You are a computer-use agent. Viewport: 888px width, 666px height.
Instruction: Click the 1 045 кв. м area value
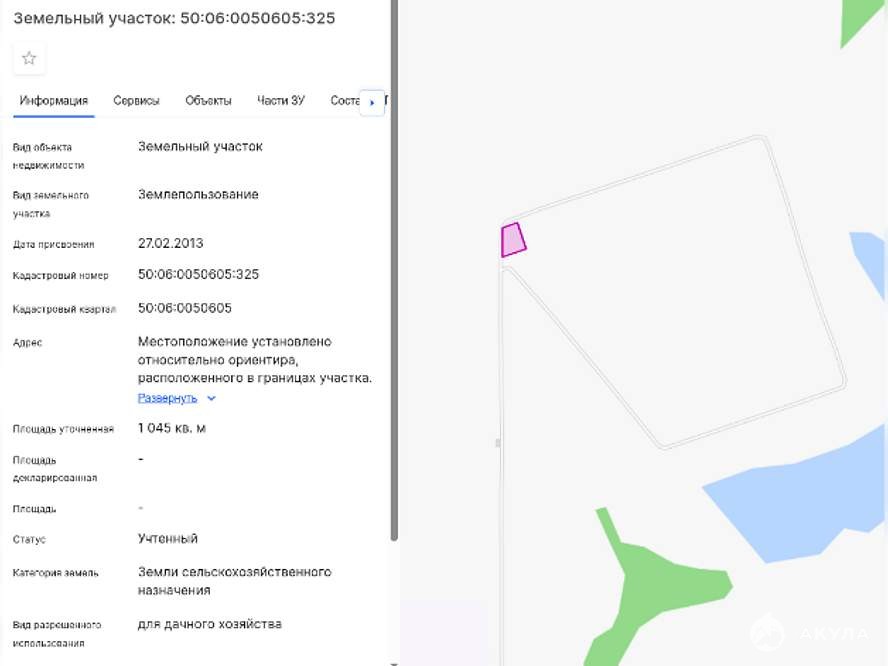coord(172,428)
